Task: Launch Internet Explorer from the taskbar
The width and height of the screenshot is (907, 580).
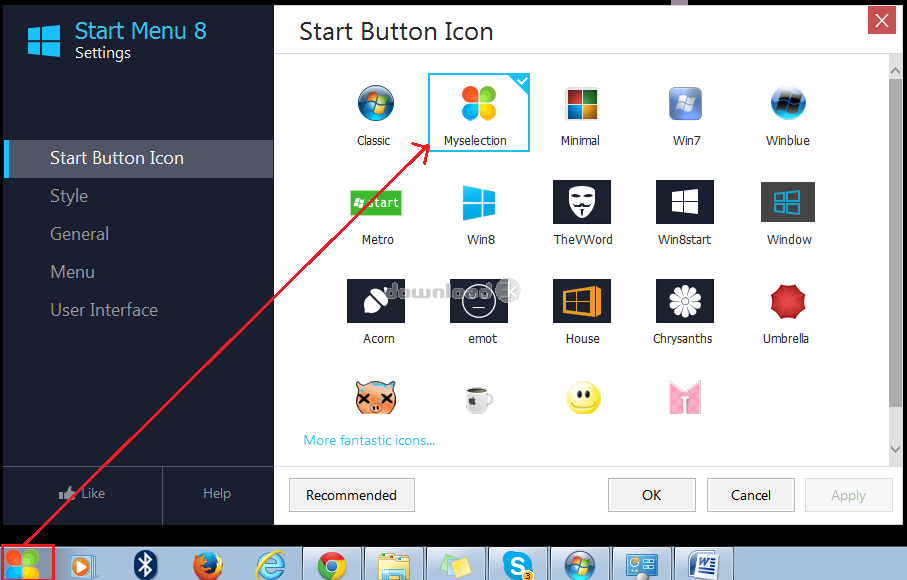Action: (x=271, y=565)
